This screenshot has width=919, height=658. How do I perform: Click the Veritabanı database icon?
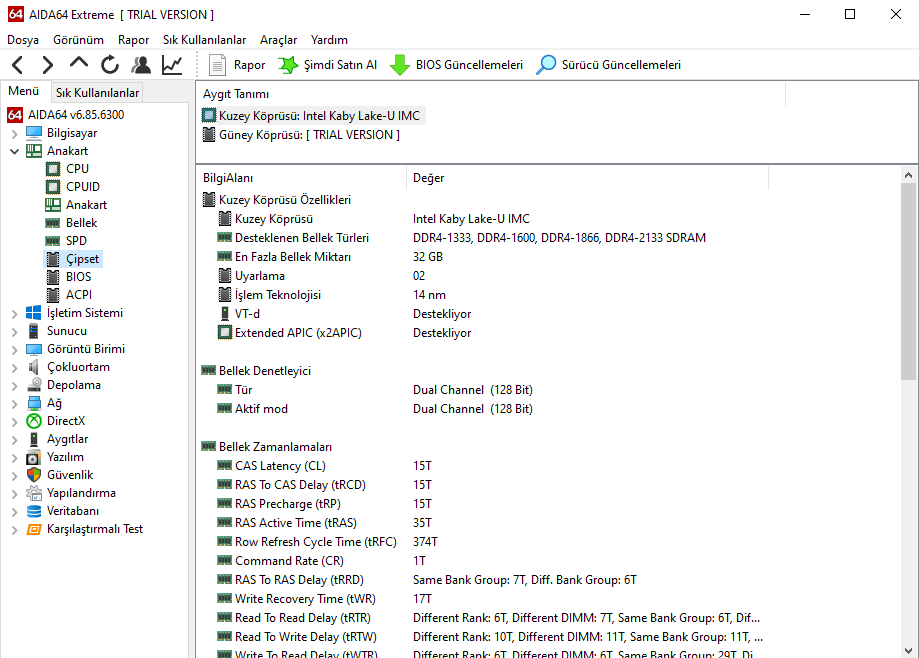pos(34,512)
